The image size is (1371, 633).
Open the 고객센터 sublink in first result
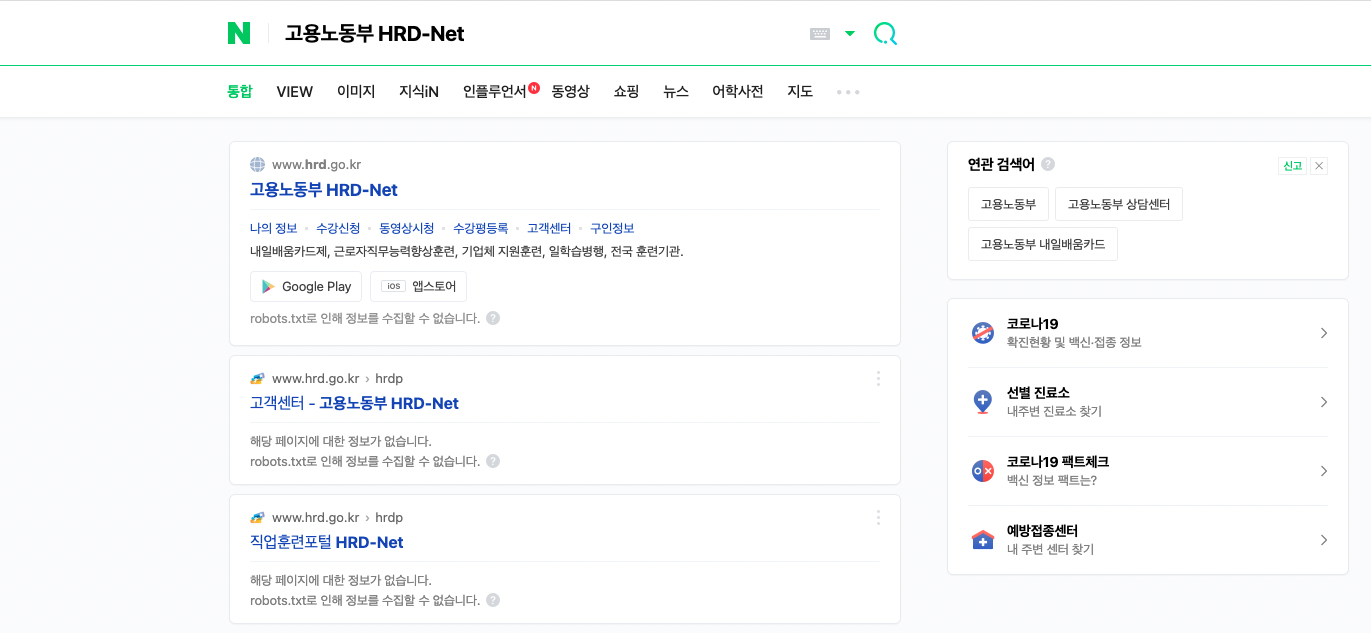coord(549,228)
